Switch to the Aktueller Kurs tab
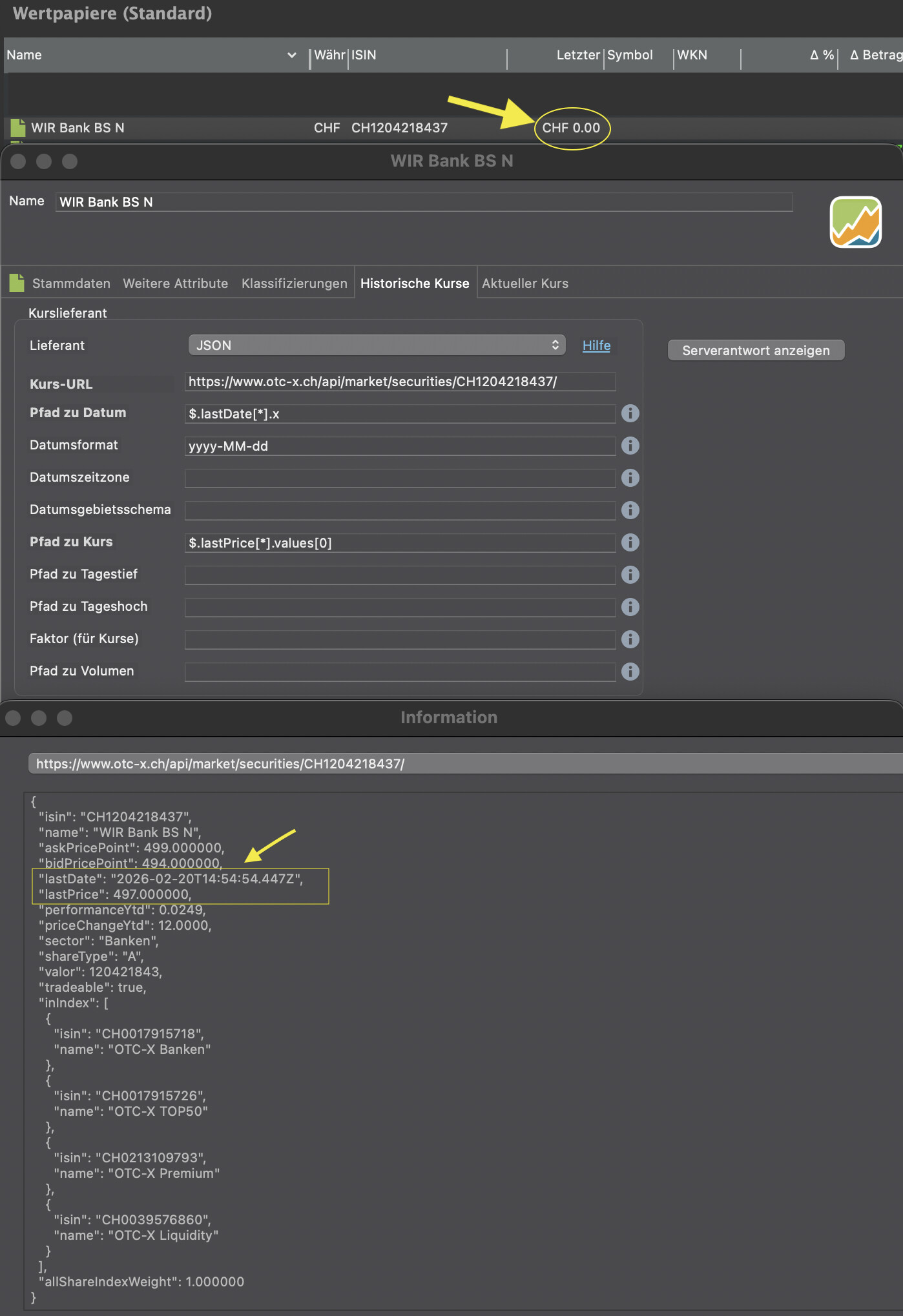The width and height of the screenshot is (903, 1316). (524, 283)
